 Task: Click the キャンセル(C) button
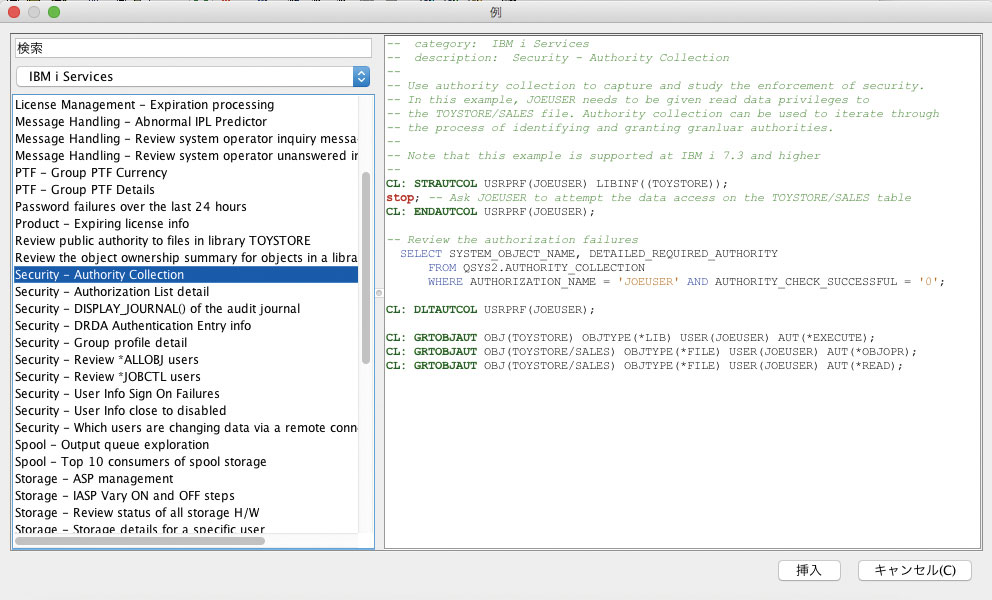[914, 570]
